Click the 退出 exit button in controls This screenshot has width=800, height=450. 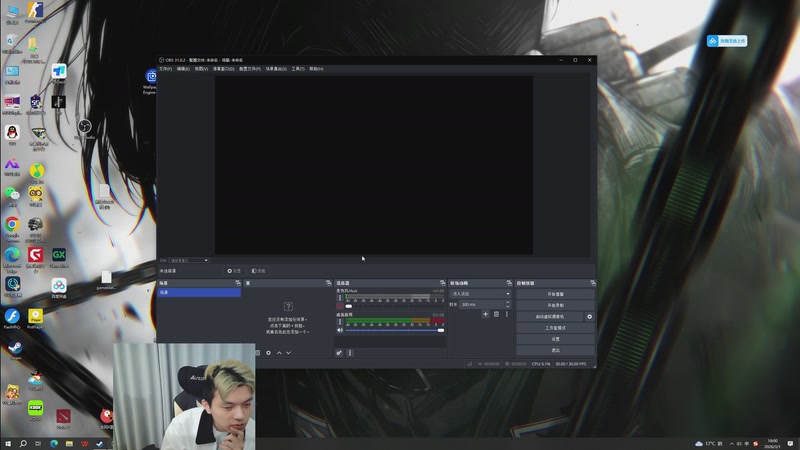tap(555, 351)
